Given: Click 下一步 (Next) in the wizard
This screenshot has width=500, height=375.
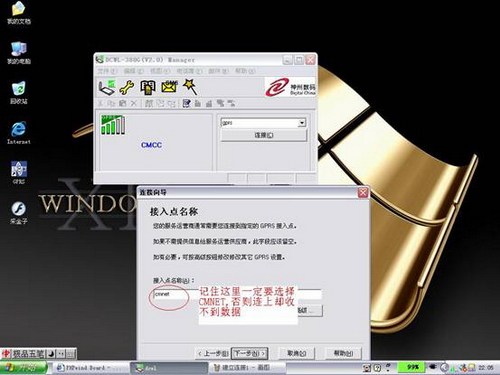Looking at the screenshot, I should (x=250, y=353).
